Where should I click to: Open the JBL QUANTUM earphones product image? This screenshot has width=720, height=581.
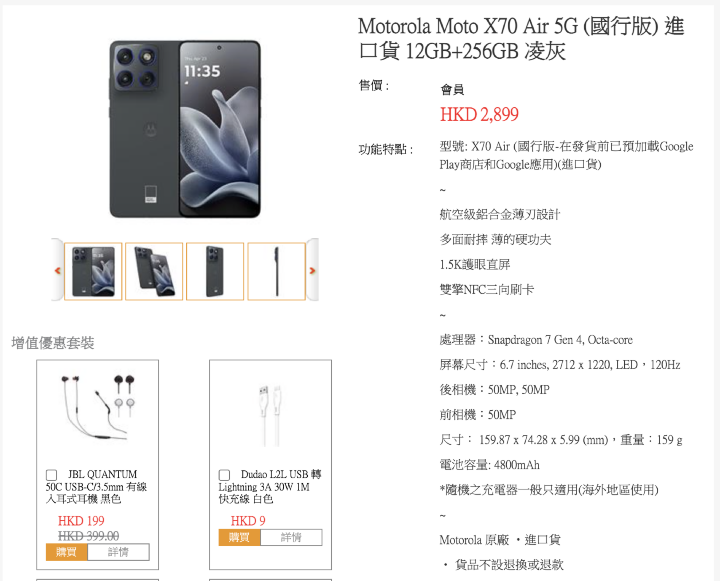(97, 409)
